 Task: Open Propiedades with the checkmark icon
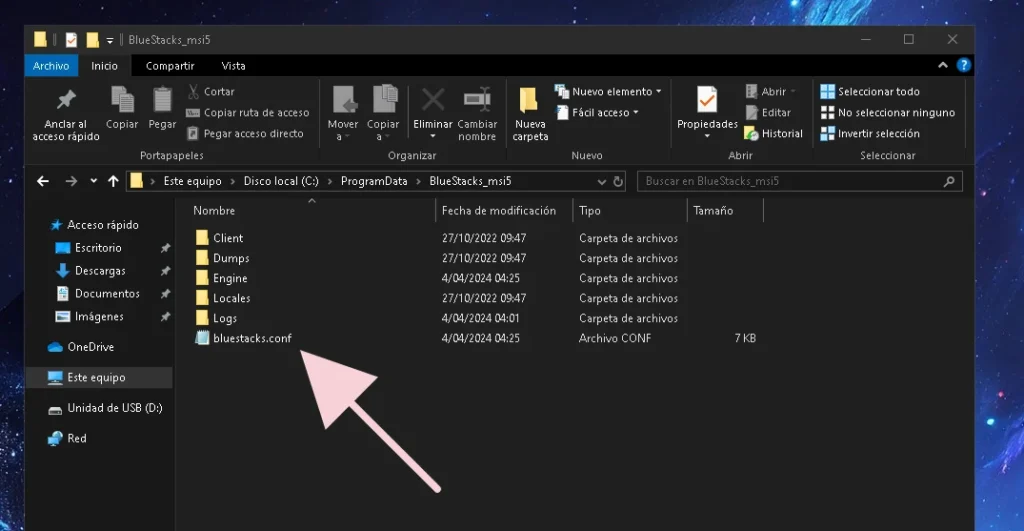coord(707,100)
